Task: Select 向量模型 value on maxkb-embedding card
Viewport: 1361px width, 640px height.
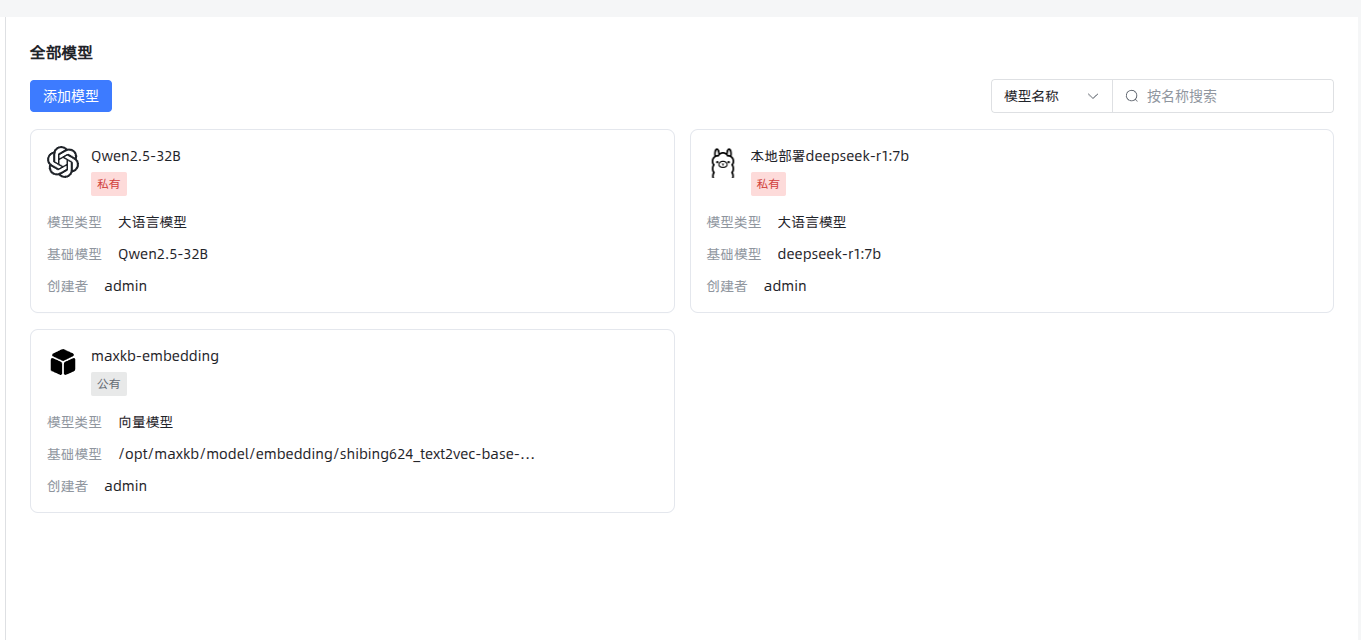Action: pyautogui.click(x=146, y=422)
